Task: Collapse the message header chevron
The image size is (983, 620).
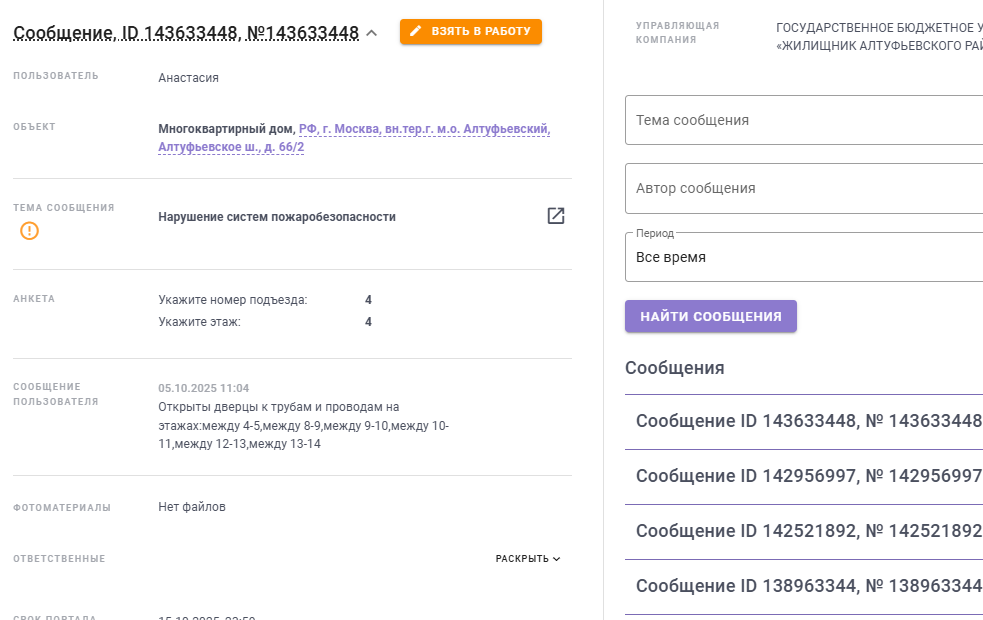Action: point(372,33)
